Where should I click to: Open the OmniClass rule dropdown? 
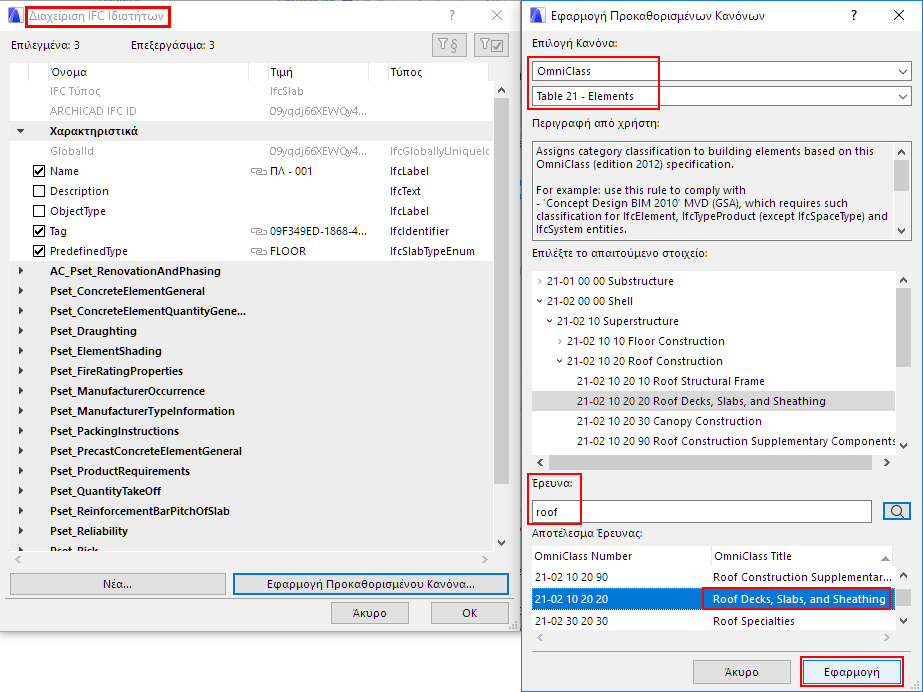(x=722, y=71)
